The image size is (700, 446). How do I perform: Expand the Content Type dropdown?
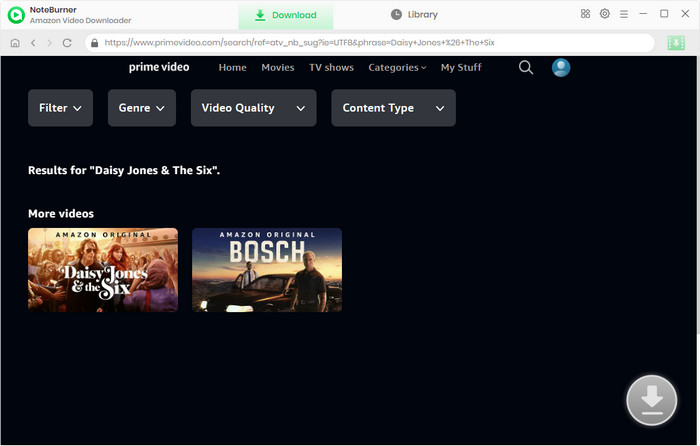tap(393, 108)
